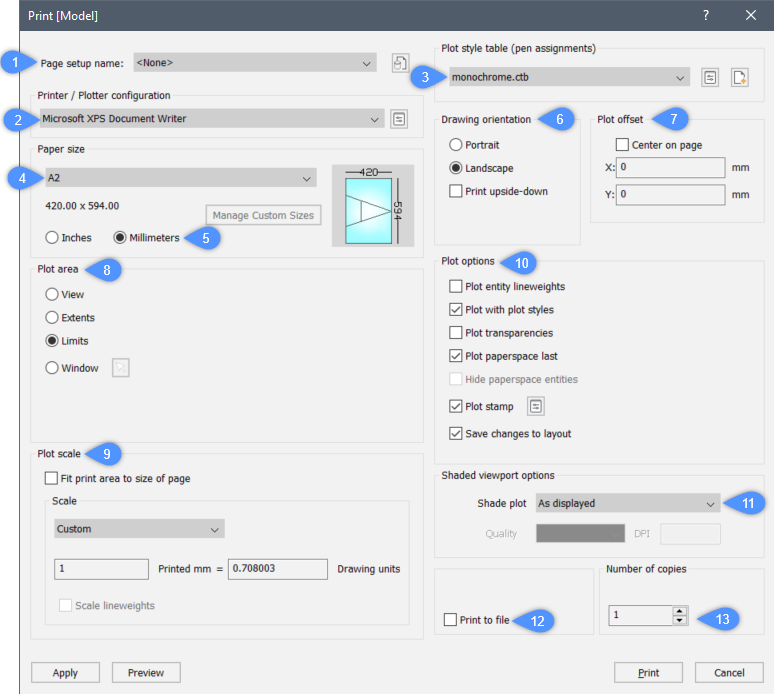Expand the A2 paper size dropdown
Image resolution: width=774 pixels, height=694 pixels.
click(x=180, y=178)
